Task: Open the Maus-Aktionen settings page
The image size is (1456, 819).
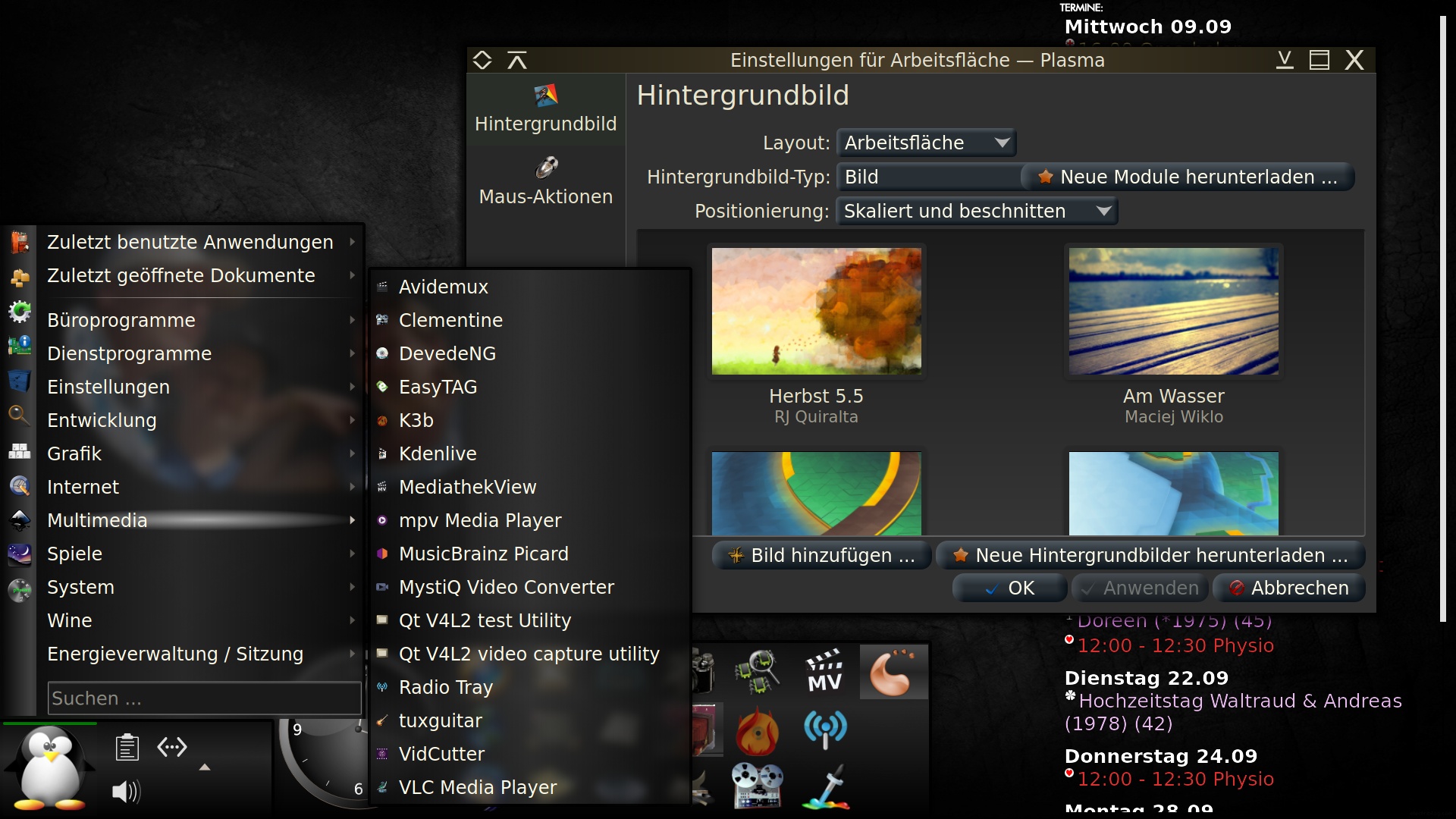Action: coord(546,182)
